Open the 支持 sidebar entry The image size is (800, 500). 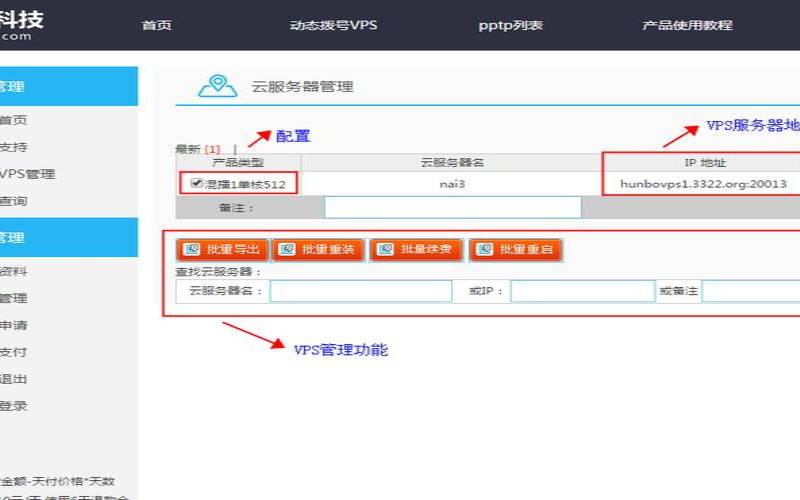click(13, 147)
